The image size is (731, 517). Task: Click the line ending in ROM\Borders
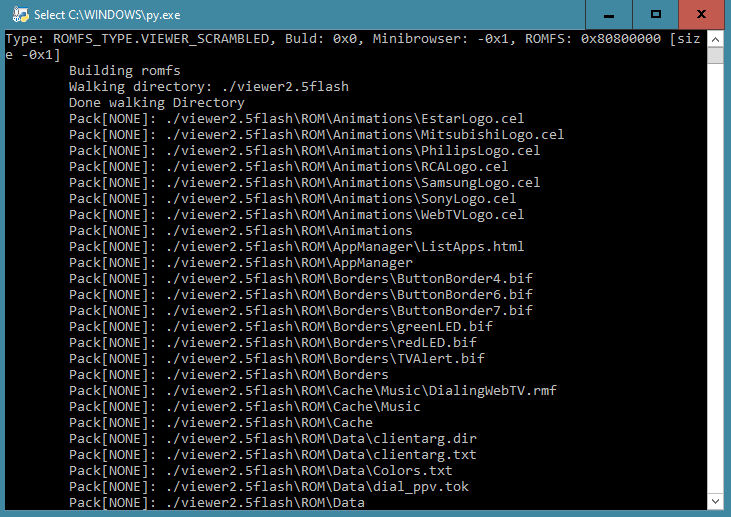click(229, 374)
